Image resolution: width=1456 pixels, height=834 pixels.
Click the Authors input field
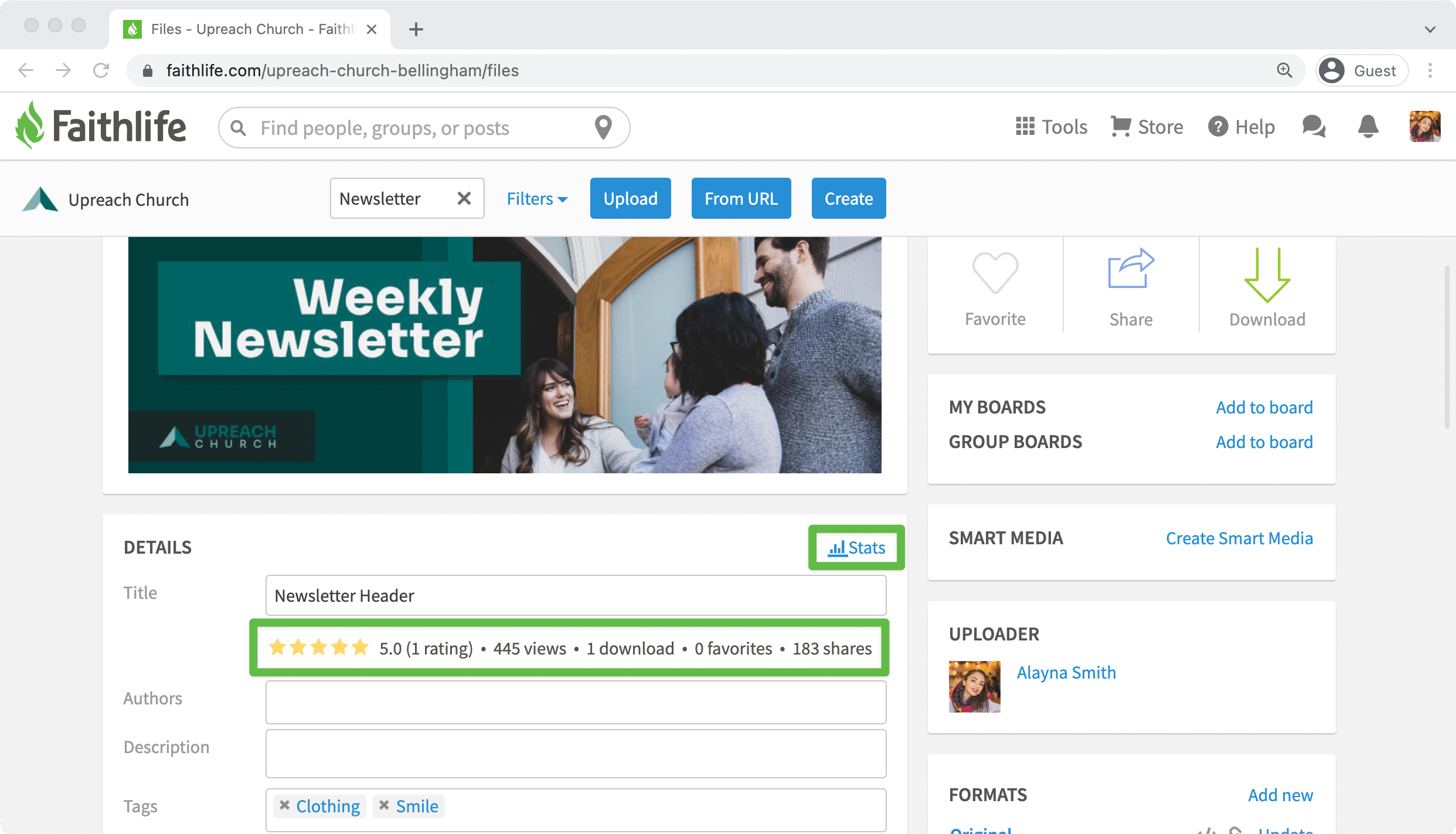pos(576,702)
